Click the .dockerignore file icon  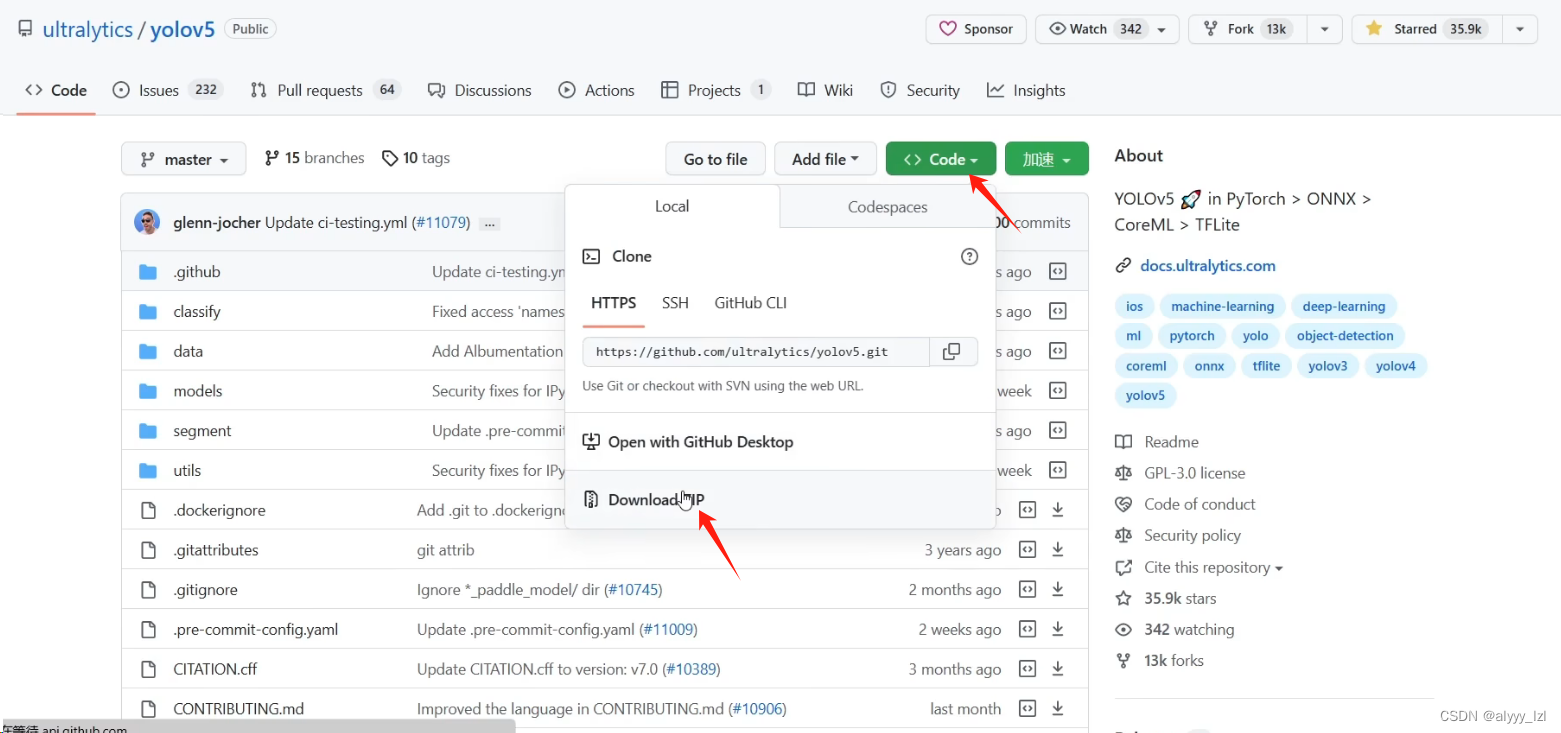pyautogui.click(x=148, y=510)
